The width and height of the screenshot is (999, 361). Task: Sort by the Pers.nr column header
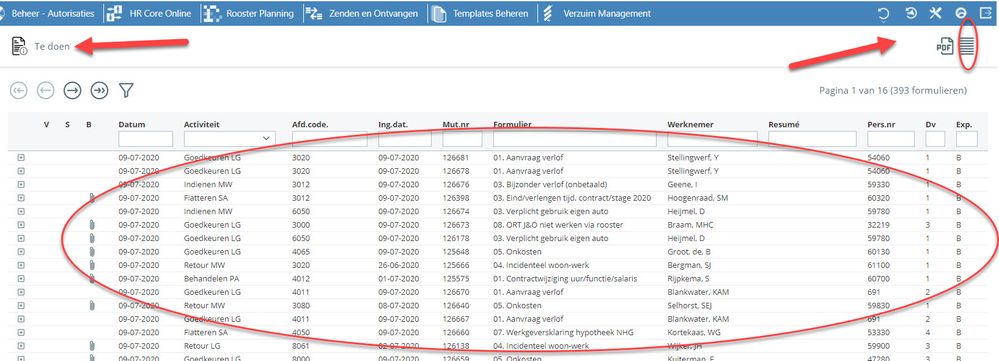[881, 125]
